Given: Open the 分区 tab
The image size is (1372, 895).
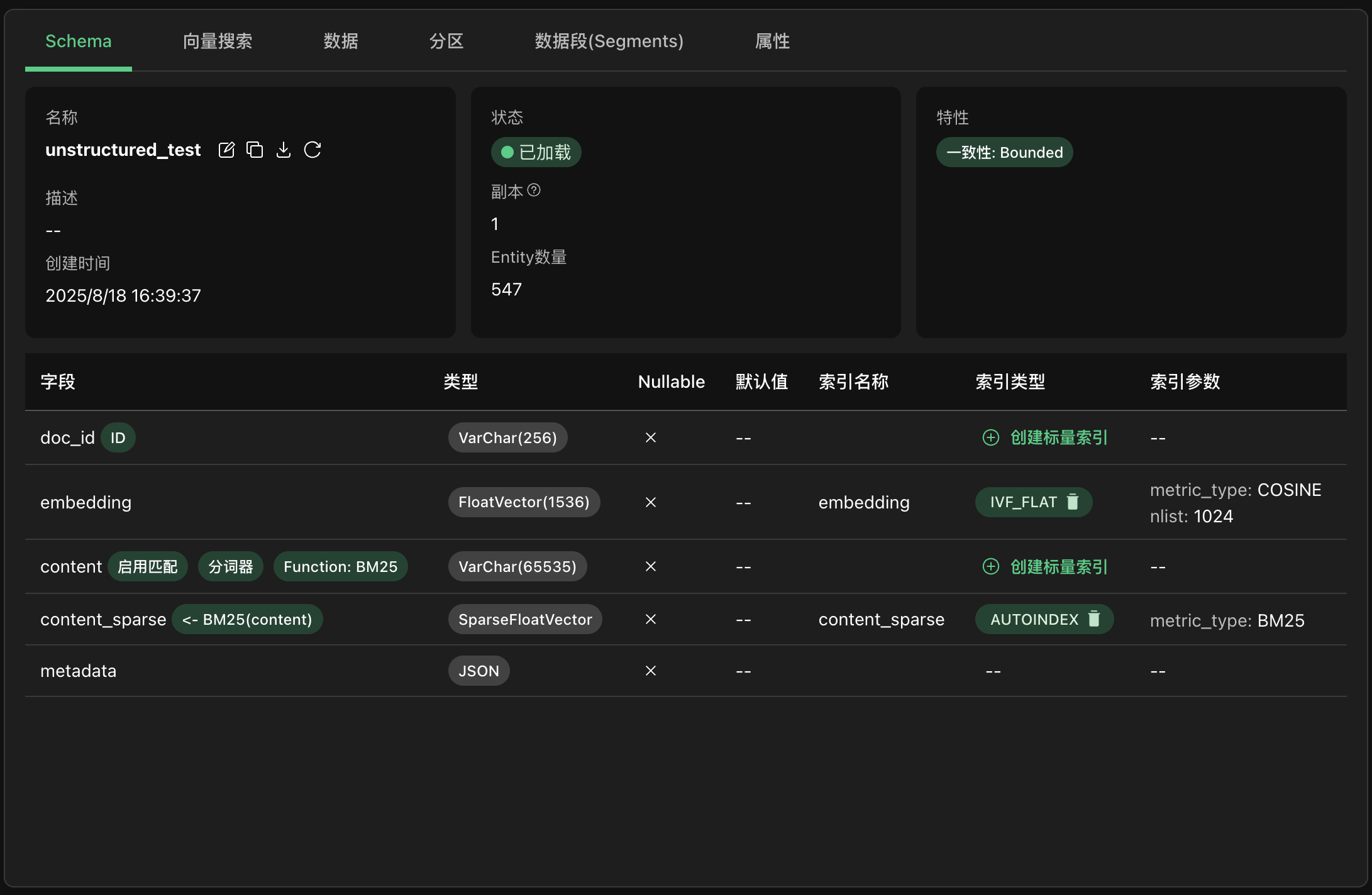Looking at the screenshot, I should pos(446,41).
